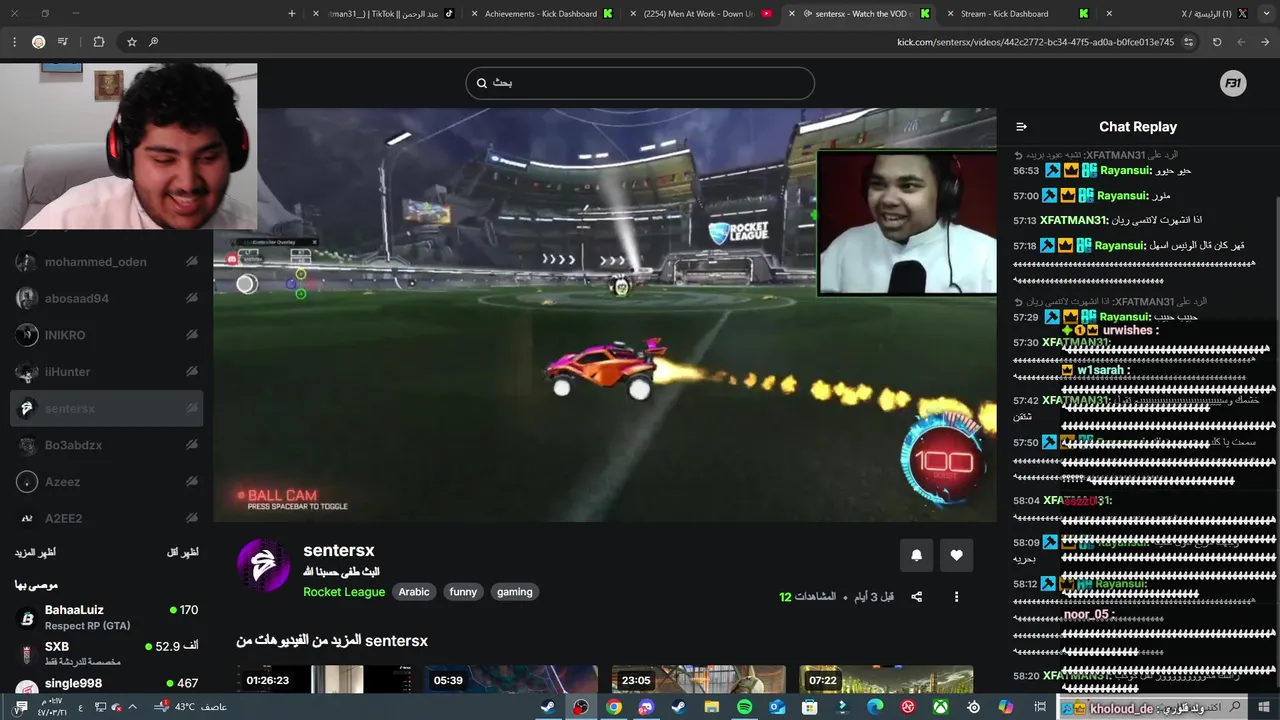Viewport: 1280px width, 720px height.
Task: Open the Rocket League category link
Action: click(344, 592)
